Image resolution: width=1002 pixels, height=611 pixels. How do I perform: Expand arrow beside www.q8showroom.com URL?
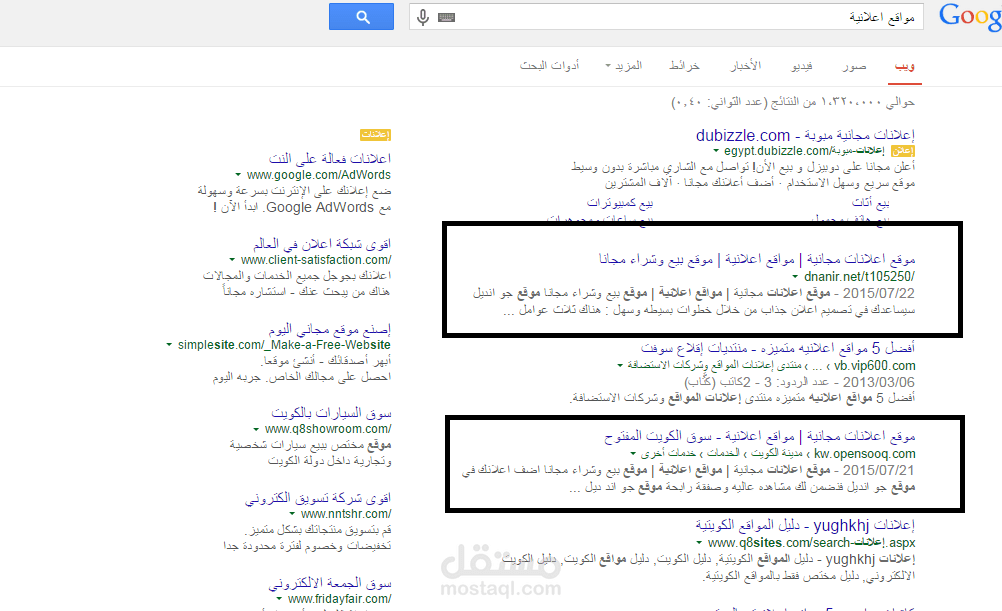(x=256, y=429)
